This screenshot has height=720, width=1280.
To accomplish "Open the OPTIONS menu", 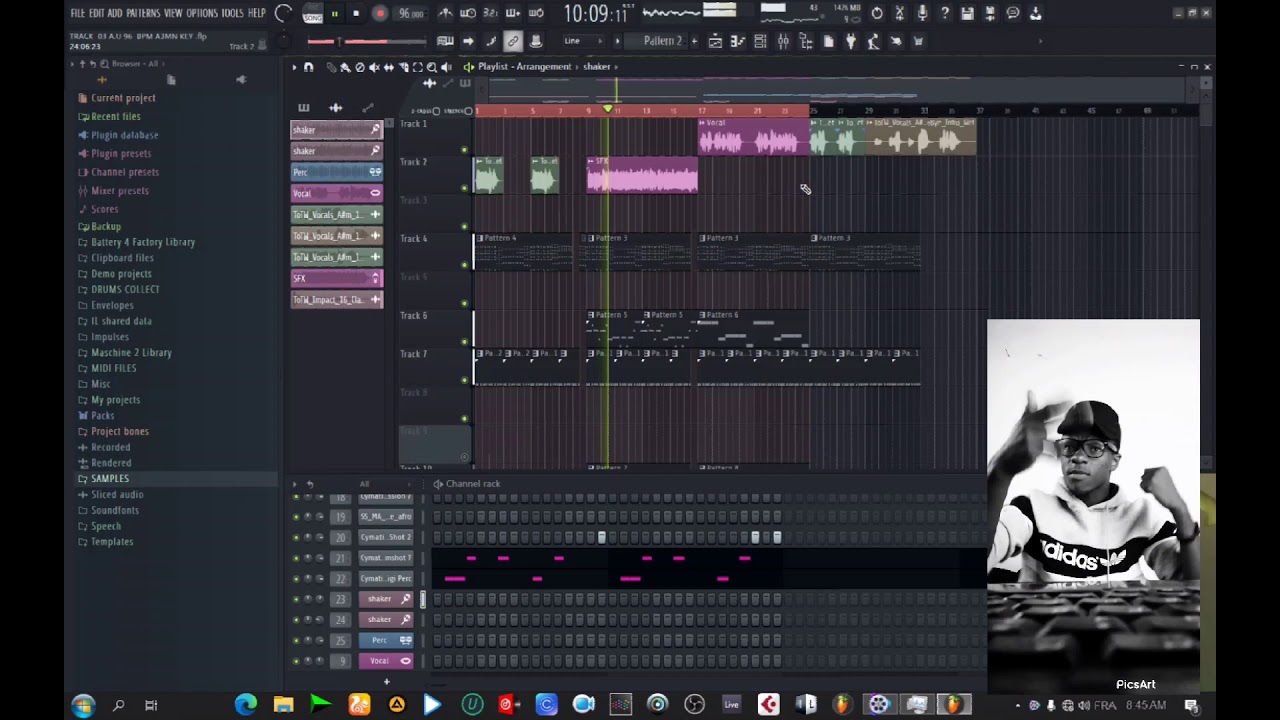I will coord(201,13).
